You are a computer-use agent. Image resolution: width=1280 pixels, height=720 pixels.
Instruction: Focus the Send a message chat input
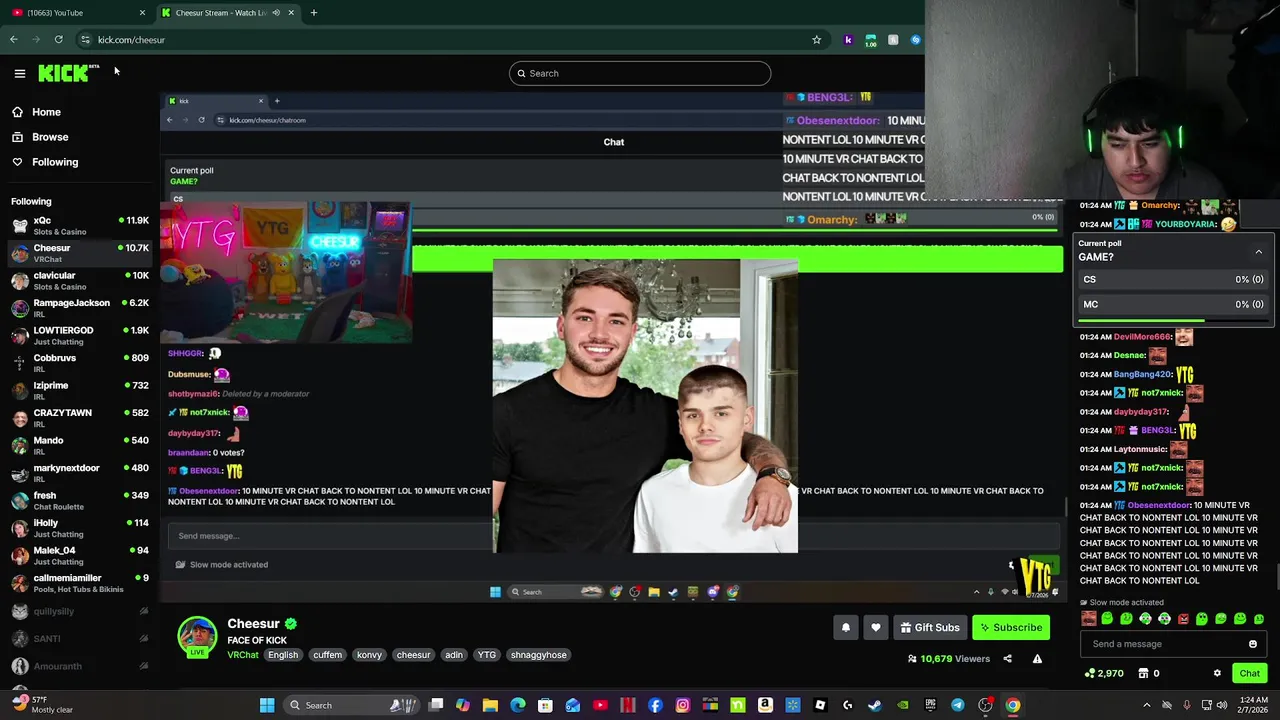(1165, 644)
